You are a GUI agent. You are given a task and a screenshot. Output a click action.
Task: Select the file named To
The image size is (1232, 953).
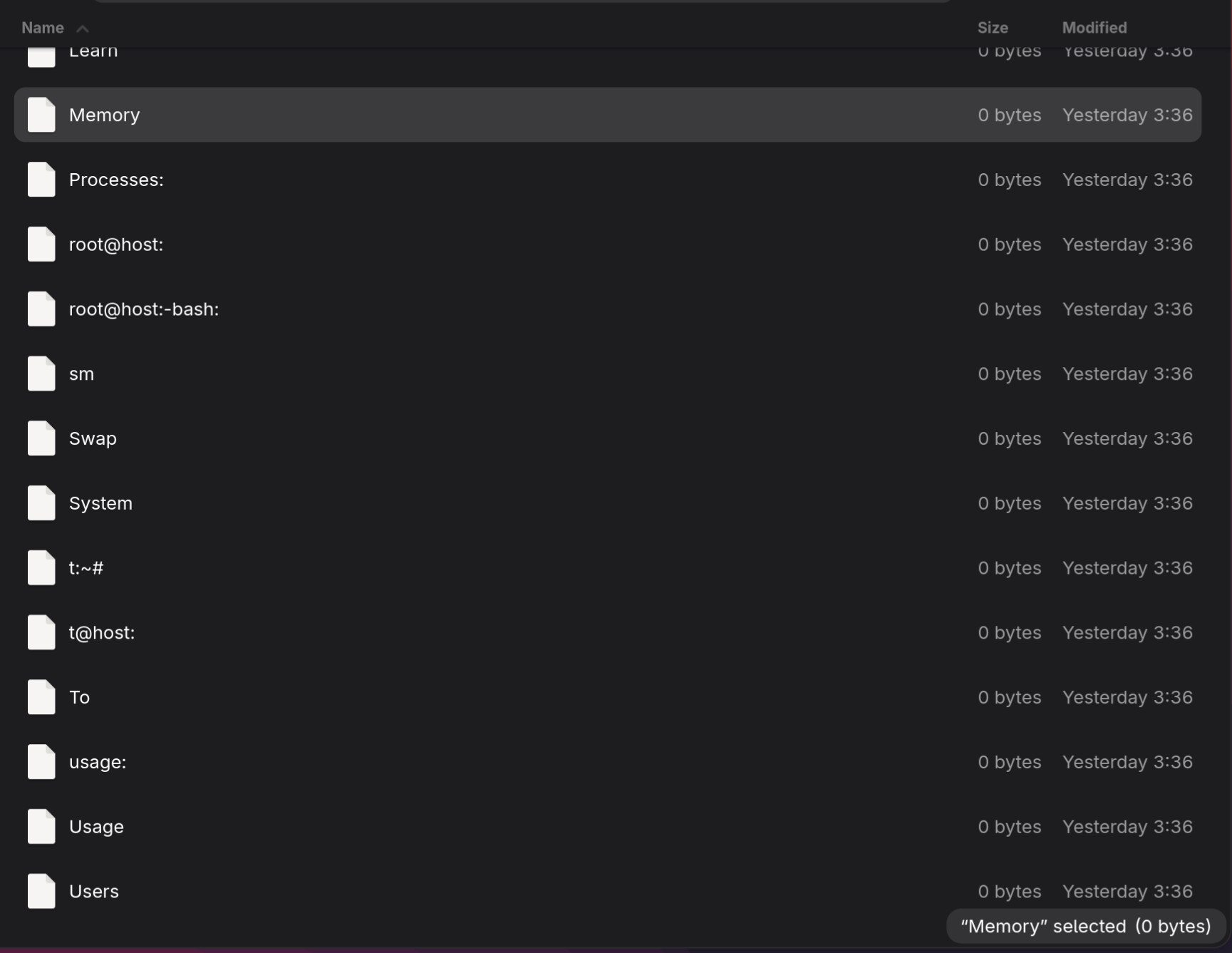79,697
